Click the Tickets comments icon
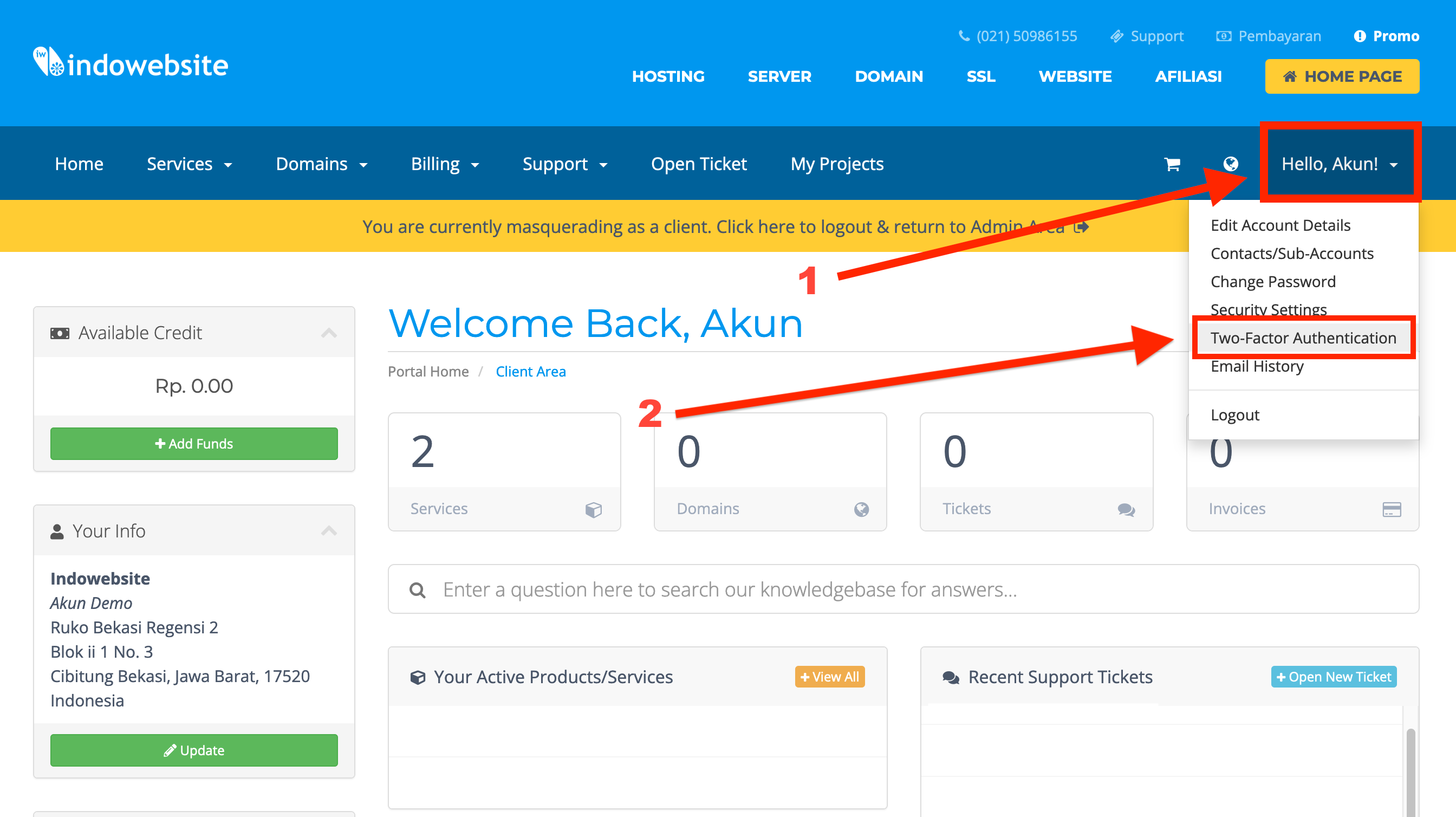The image size is (1456, 817). coord(1126,509)
